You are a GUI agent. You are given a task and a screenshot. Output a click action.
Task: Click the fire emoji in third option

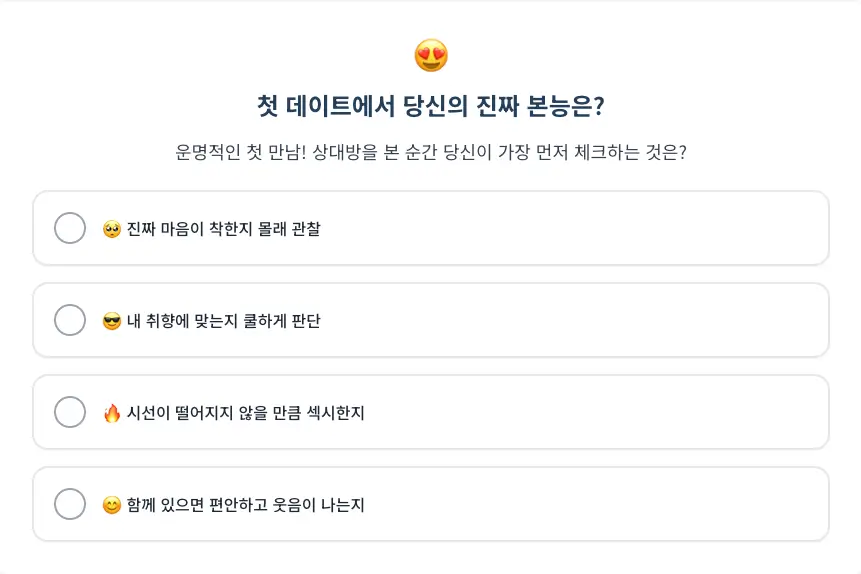[112, 413]
